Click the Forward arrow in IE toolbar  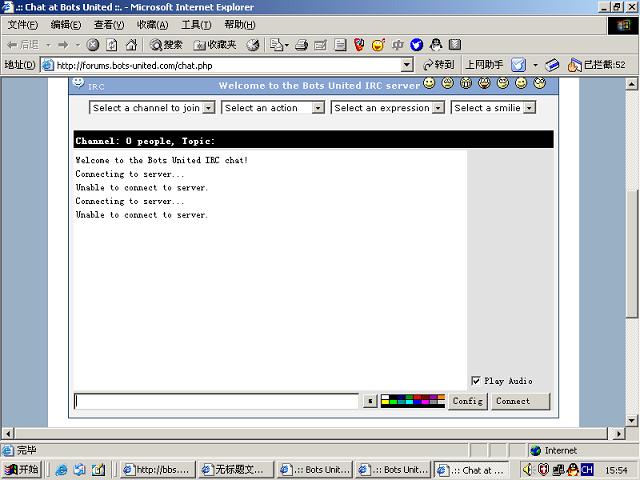(63, 45)
